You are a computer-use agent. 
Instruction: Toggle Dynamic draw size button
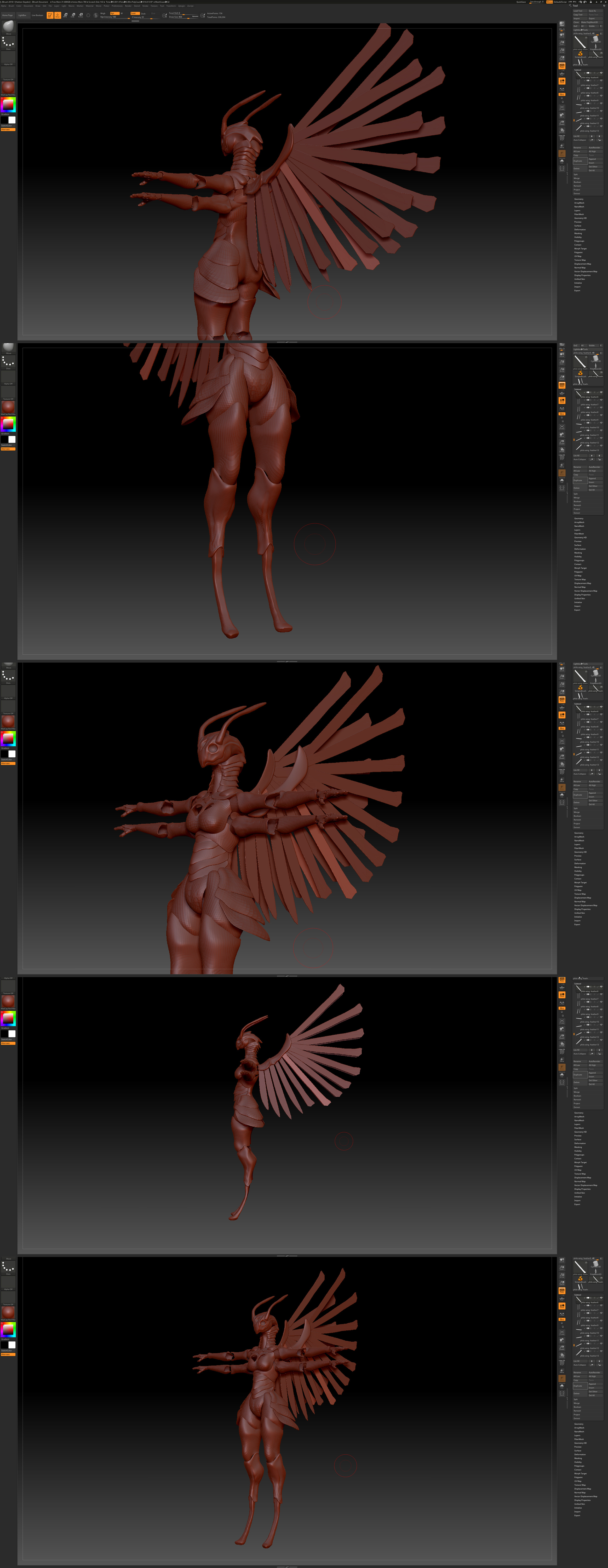click(195, 16)
